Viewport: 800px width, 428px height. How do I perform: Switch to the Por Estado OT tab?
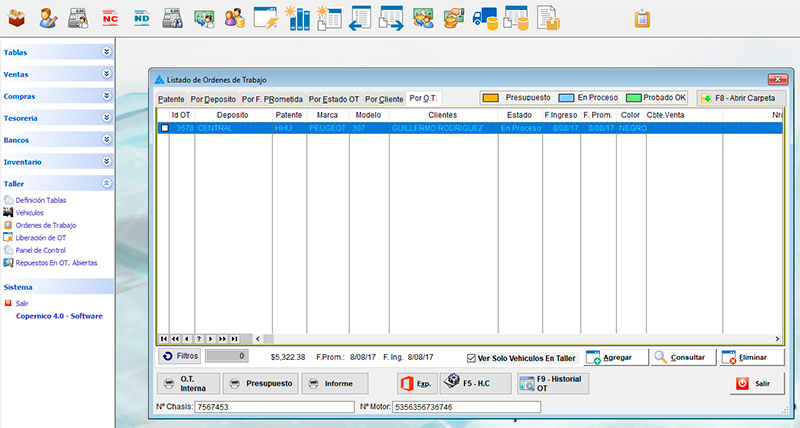coord(333,99)
